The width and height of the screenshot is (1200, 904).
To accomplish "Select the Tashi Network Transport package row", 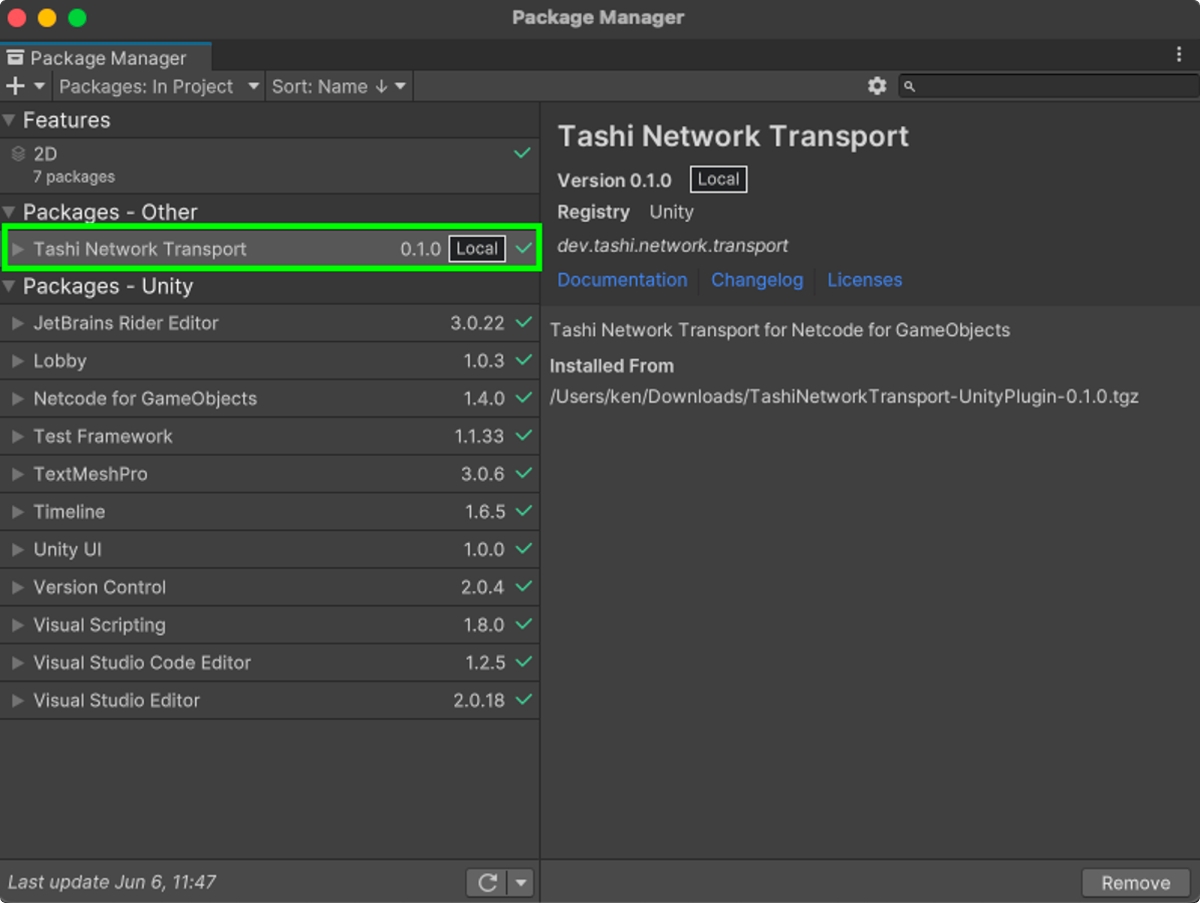I will pos(270,249).
